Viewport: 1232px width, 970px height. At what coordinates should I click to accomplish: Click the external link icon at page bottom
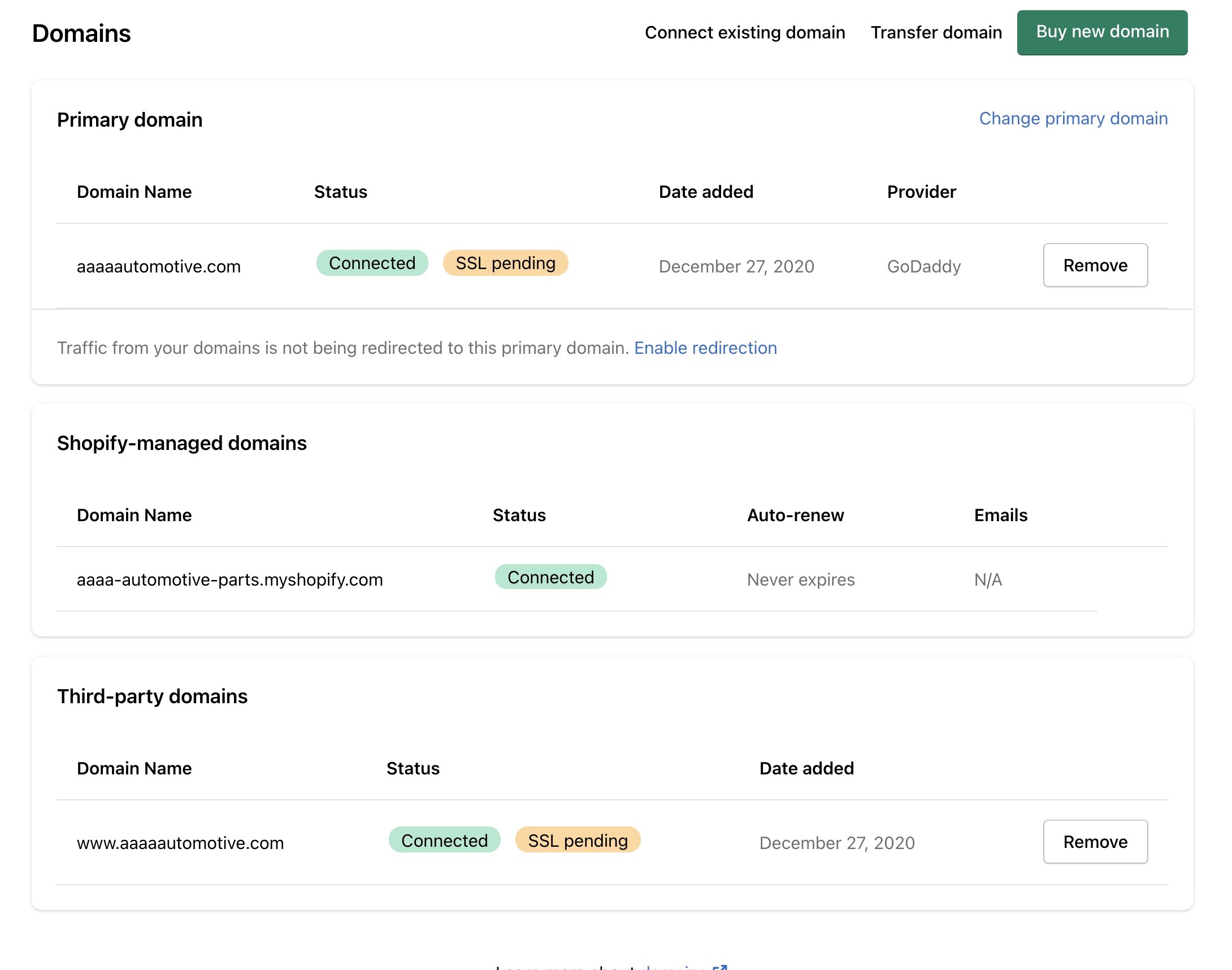[x=719, y=967]
